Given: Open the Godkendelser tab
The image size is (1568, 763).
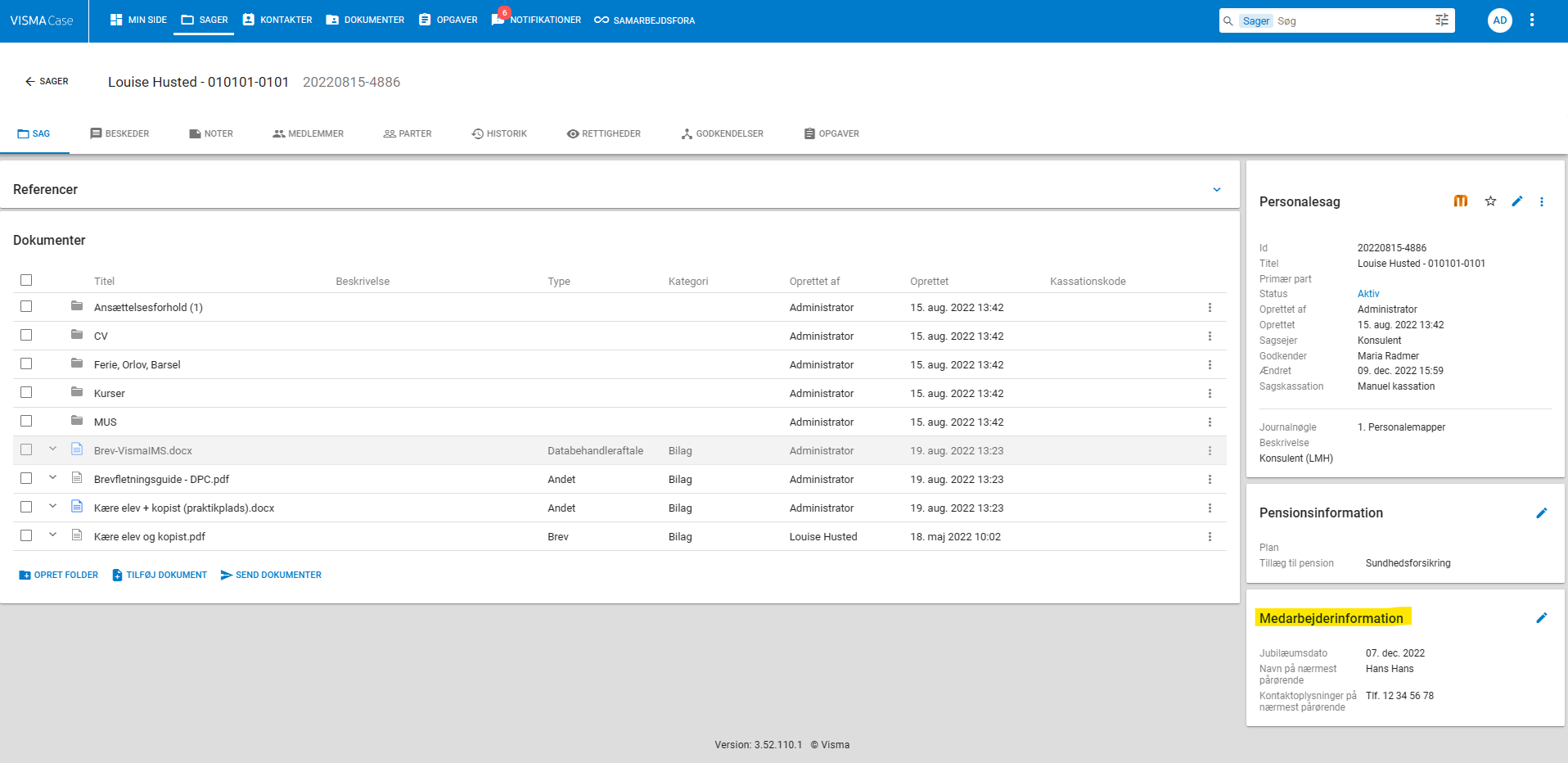Looking at the screenshot, I should (723, 133).
